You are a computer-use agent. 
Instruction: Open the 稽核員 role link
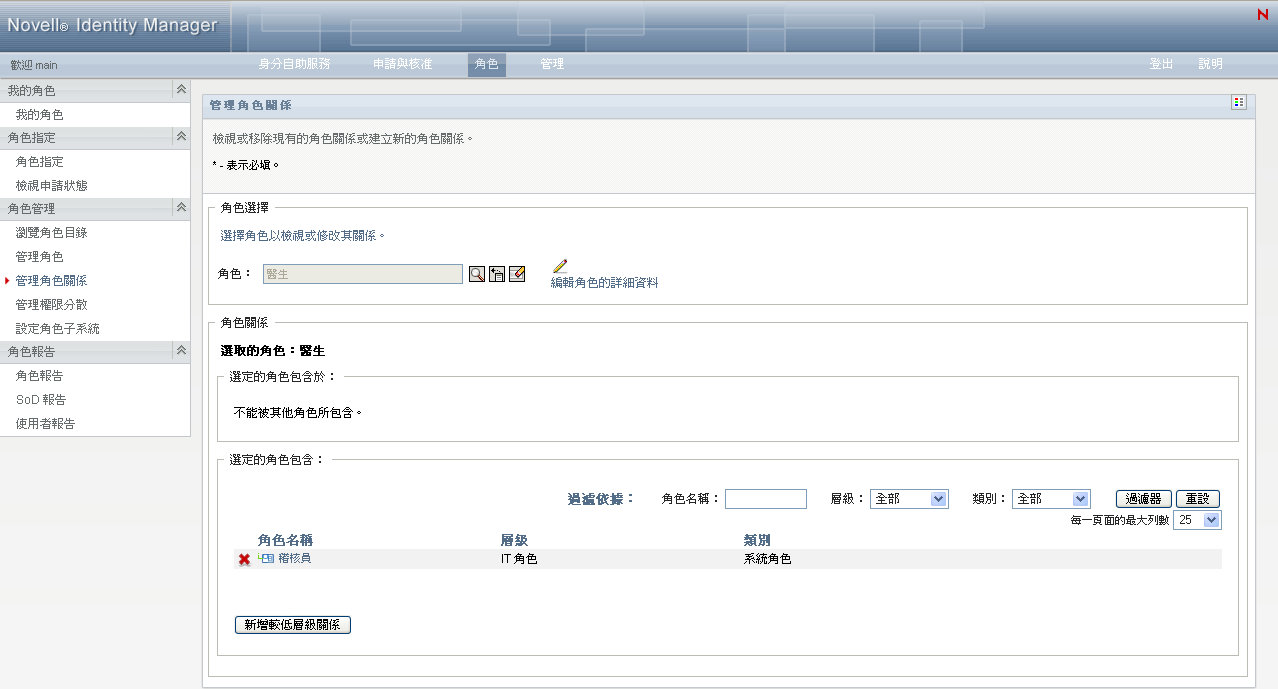click(294, 558)
